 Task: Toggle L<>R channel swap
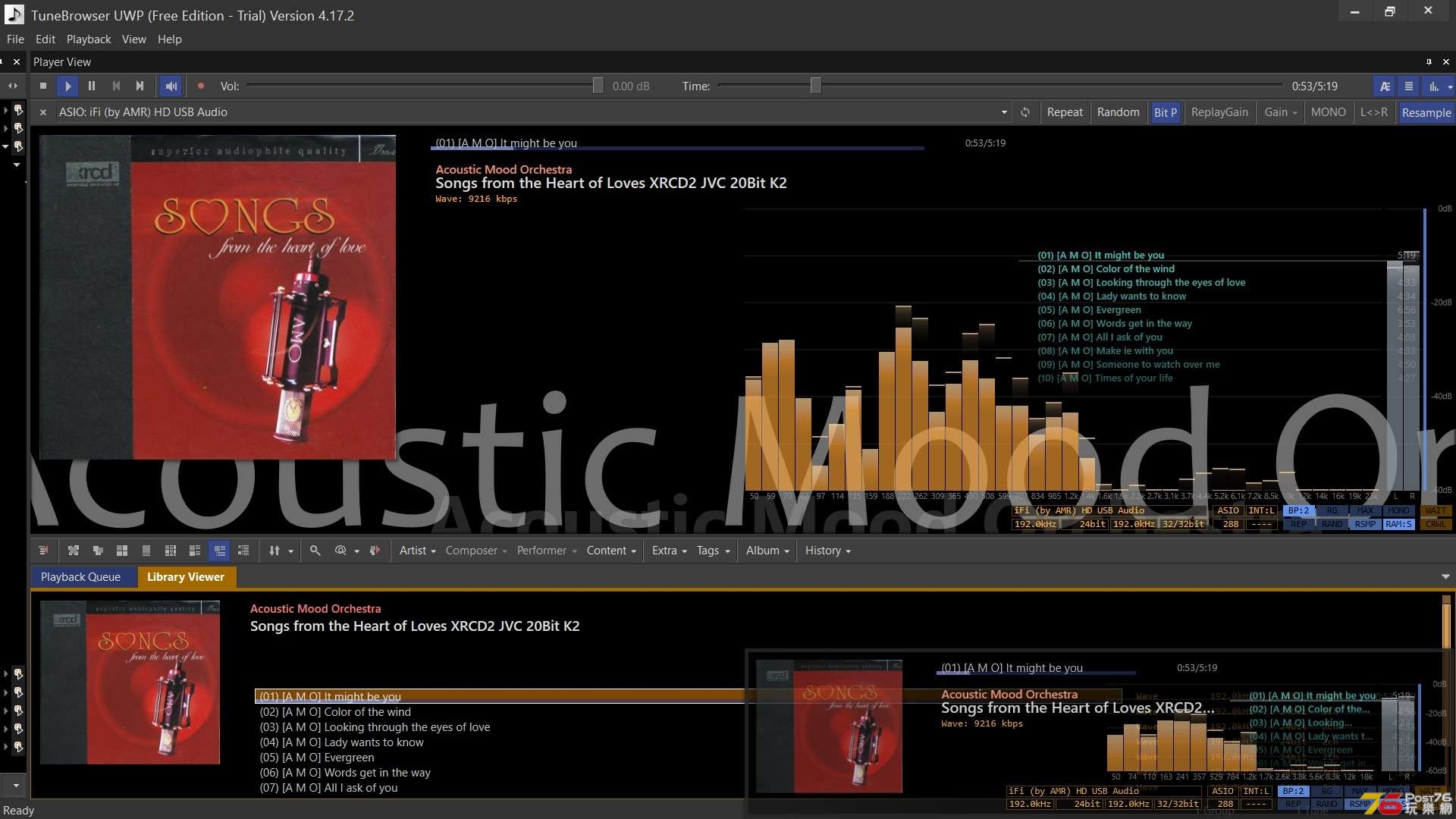coord(1373,112)
